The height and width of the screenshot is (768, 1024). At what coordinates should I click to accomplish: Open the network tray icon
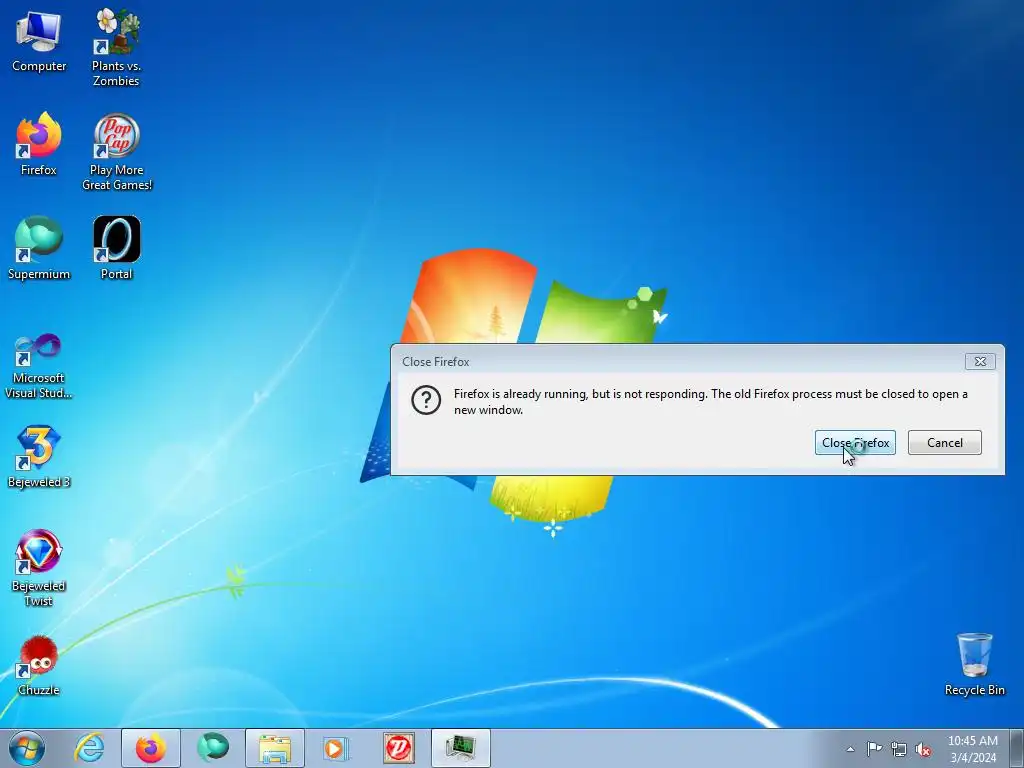899,749
